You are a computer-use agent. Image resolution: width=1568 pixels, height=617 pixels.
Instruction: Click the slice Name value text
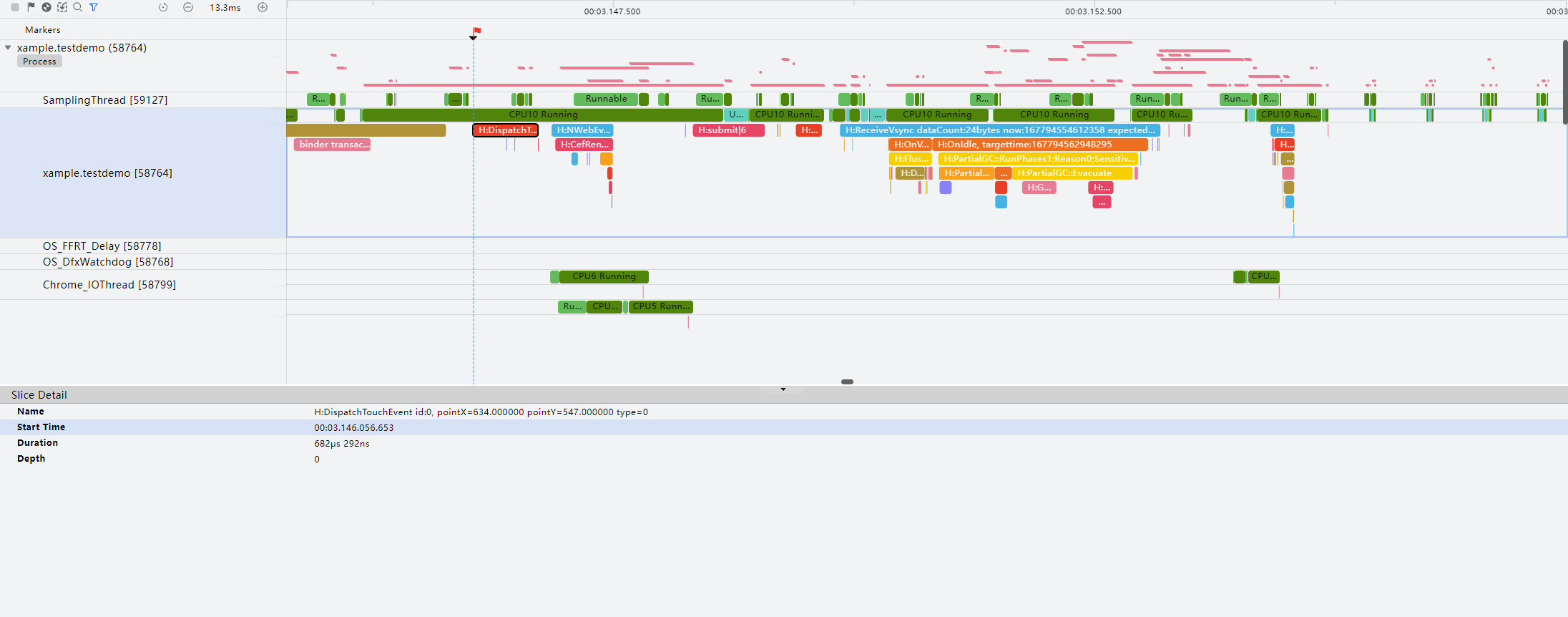coord(481,412)
